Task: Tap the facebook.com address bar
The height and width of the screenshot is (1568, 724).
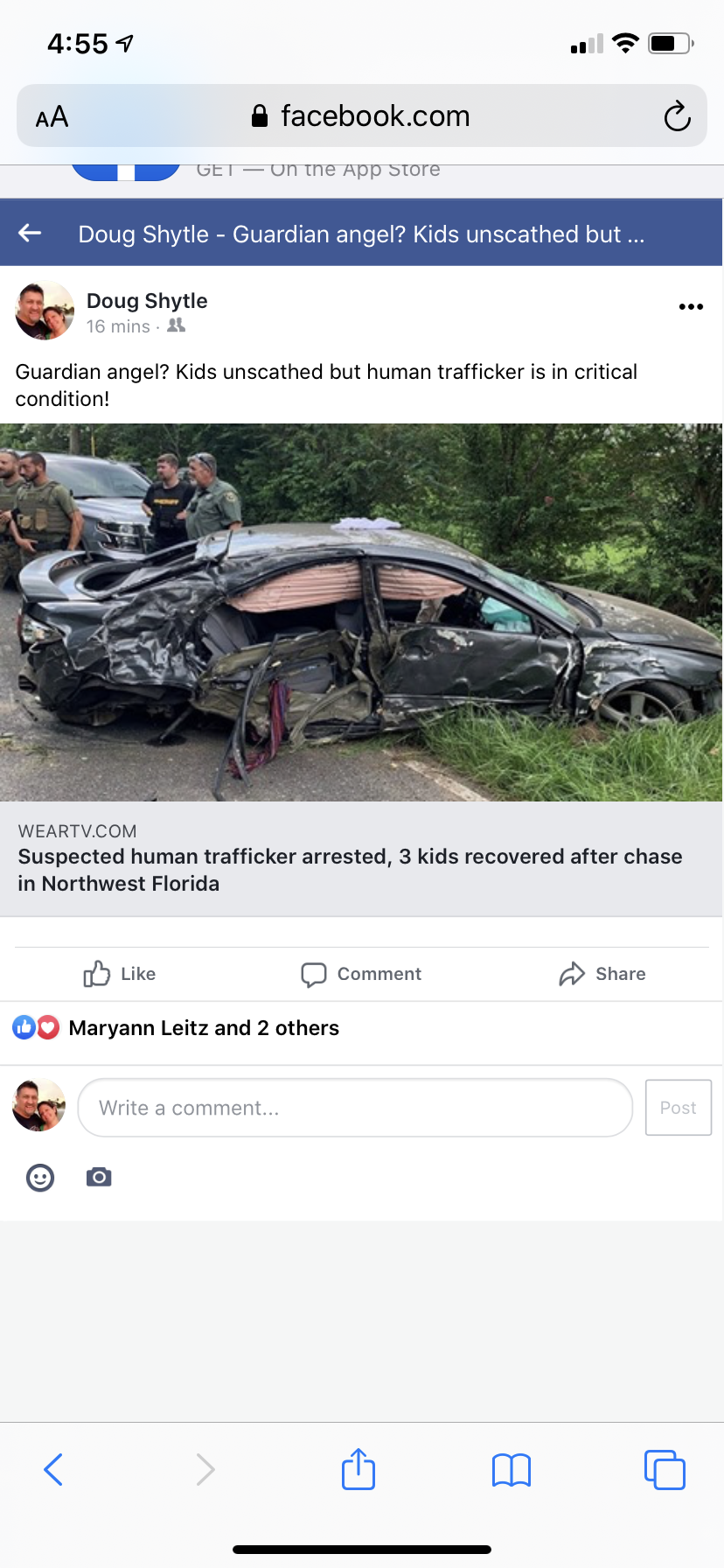Action: click(362, 115)
